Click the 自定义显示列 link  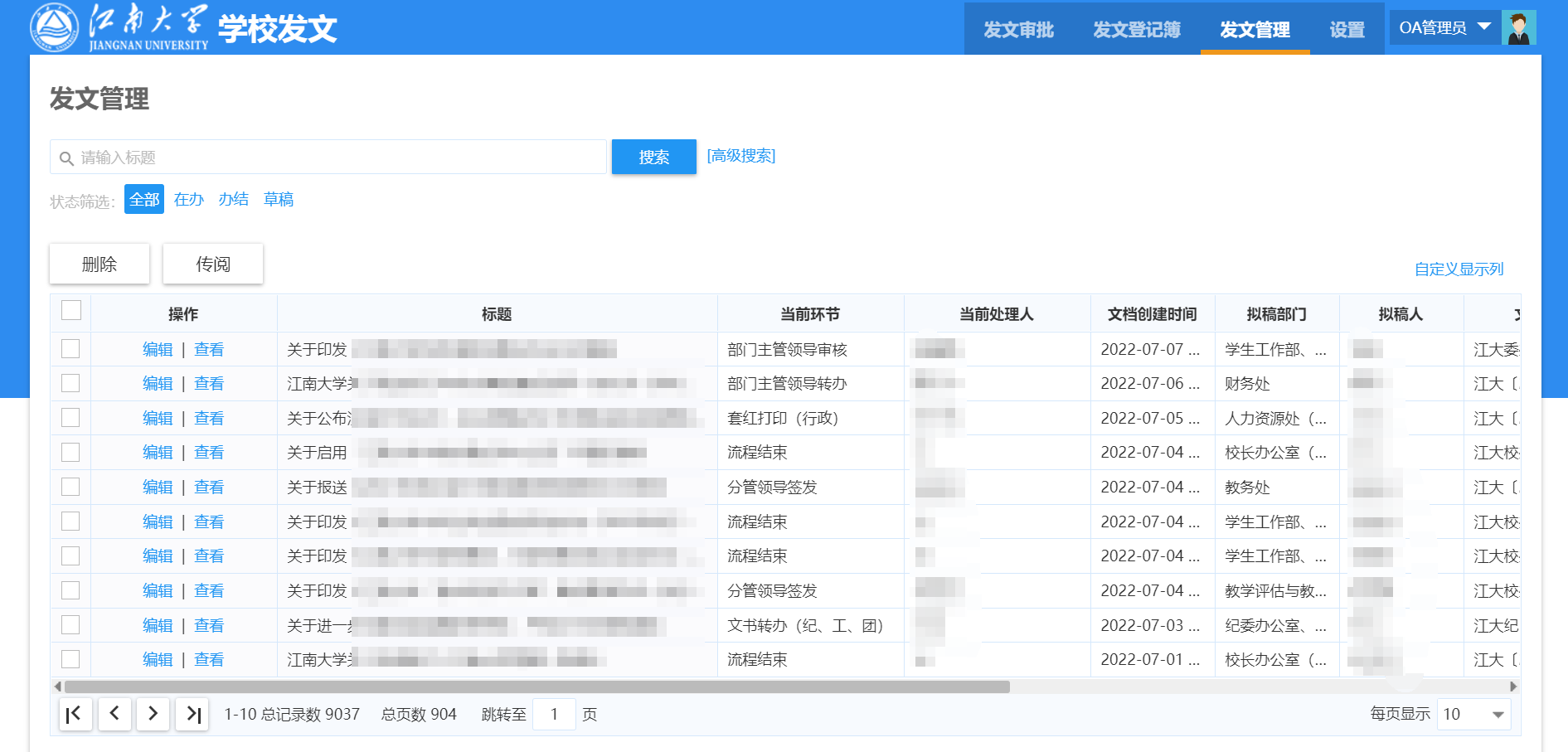[1459, 269]
